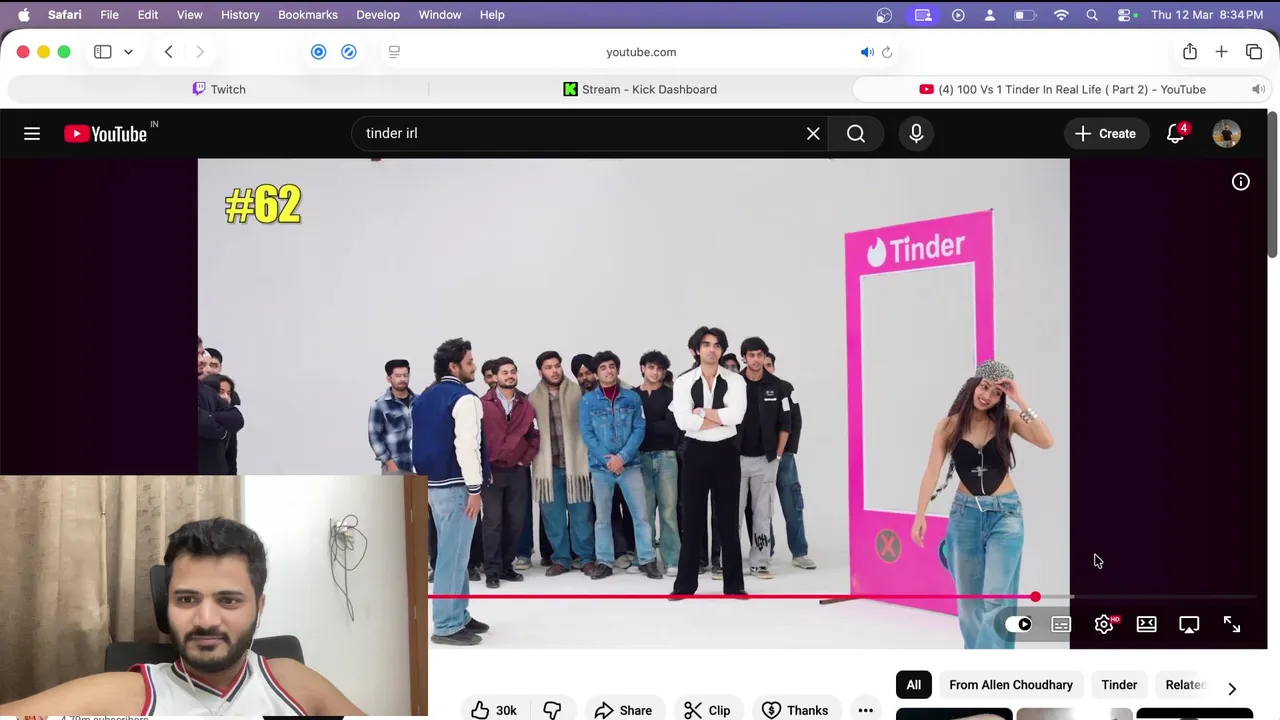Open the notifications bell

click(x=1176, y=133)
